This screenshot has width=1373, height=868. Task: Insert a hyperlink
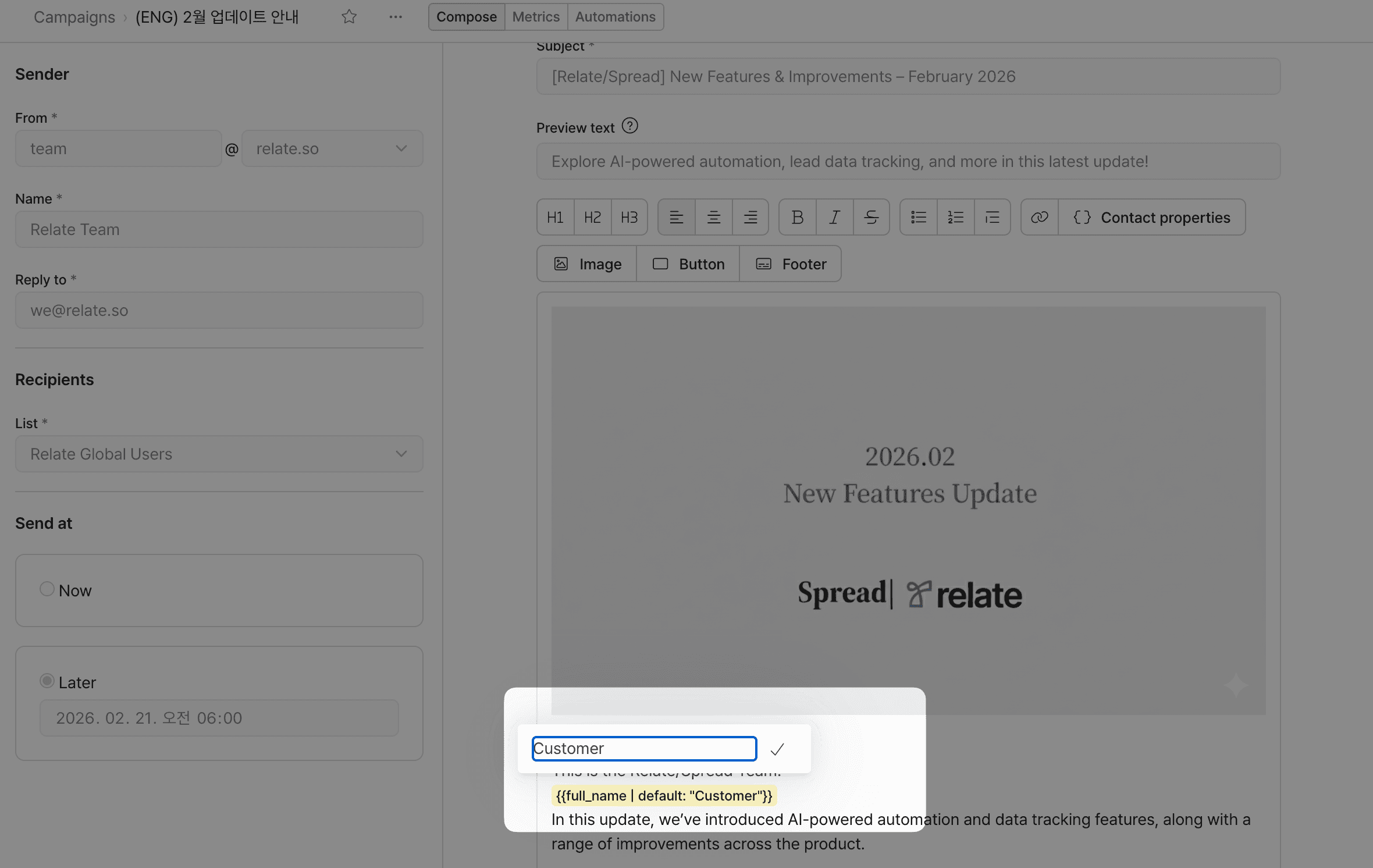pyautogui.click(x=1039, y=217)
